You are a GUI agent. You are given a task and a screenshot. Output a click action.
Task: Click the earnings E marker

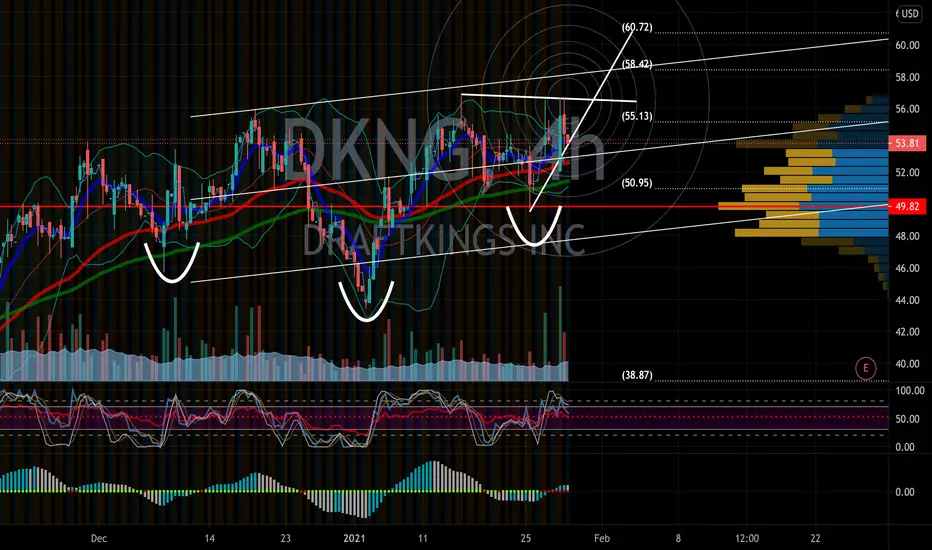pyautogui.click(x=865, y=368)
